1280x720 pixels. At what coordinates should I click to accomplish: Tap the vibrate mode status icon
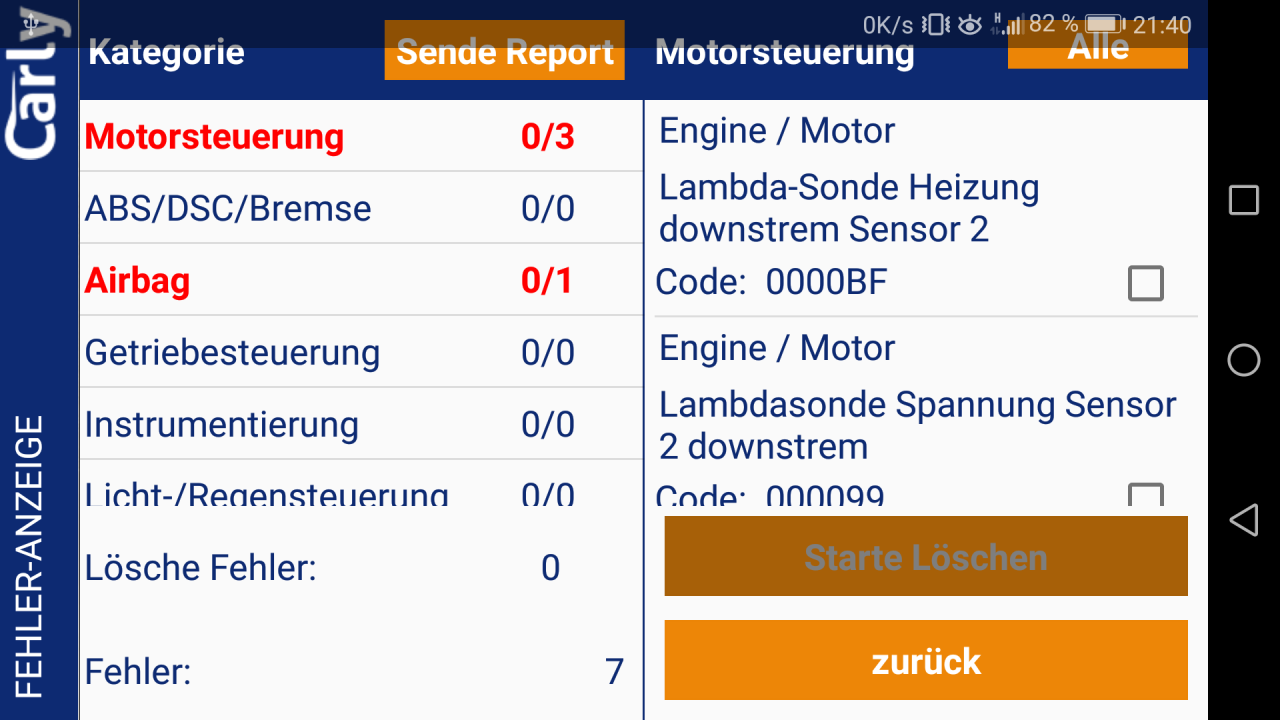(x=936, y=23)
